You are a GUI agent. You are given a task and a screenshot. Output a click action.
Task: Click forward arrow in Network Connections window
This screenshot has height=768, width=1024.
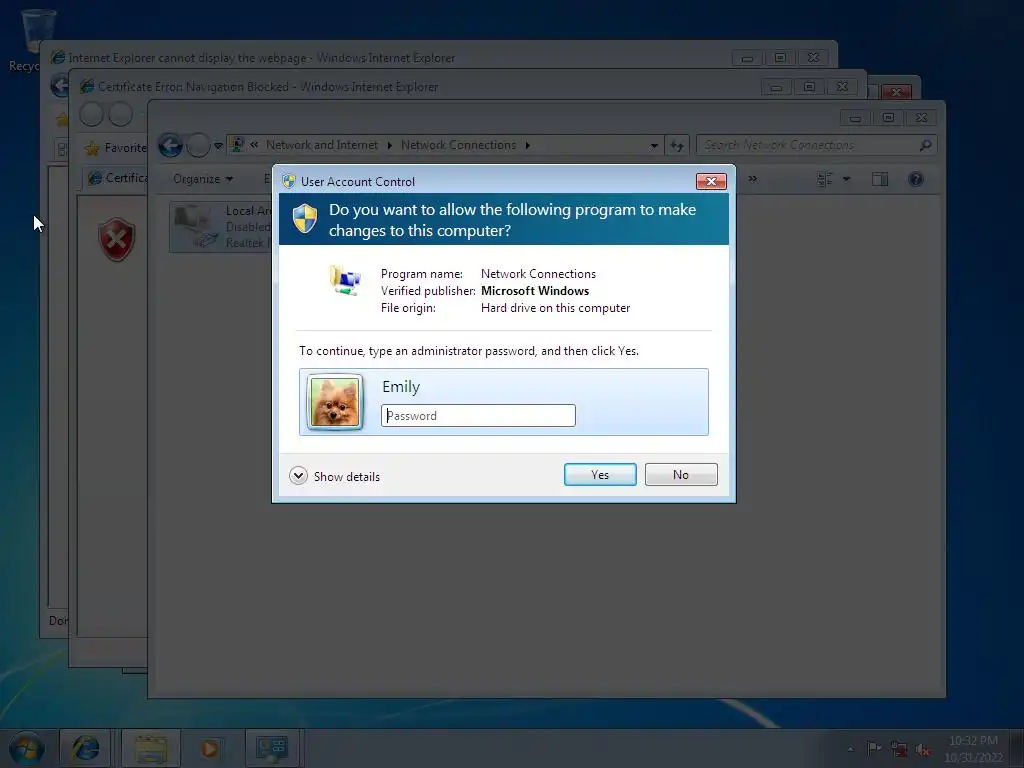pyautogui.click(x=198, y=145)
